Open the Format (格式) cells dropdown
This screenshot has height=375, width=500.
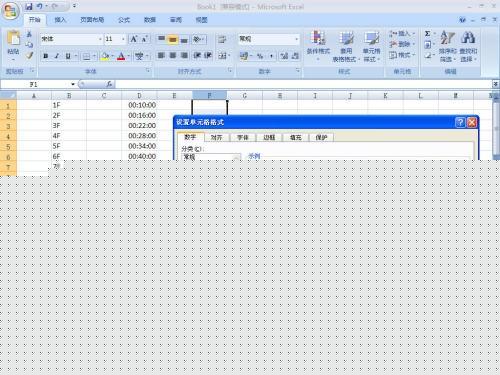click(x=402, y=55)
